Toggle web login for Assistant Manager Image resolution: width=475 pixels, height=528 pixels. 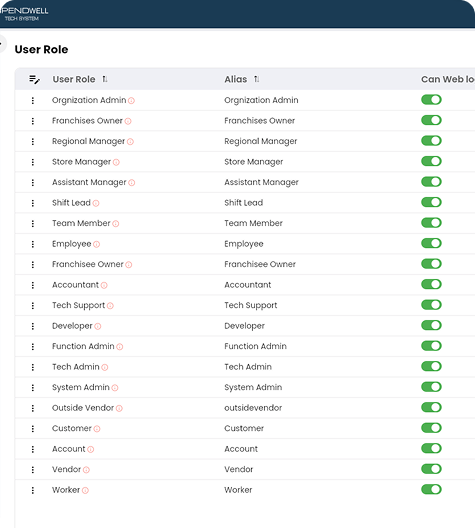(x=431, y=182)
